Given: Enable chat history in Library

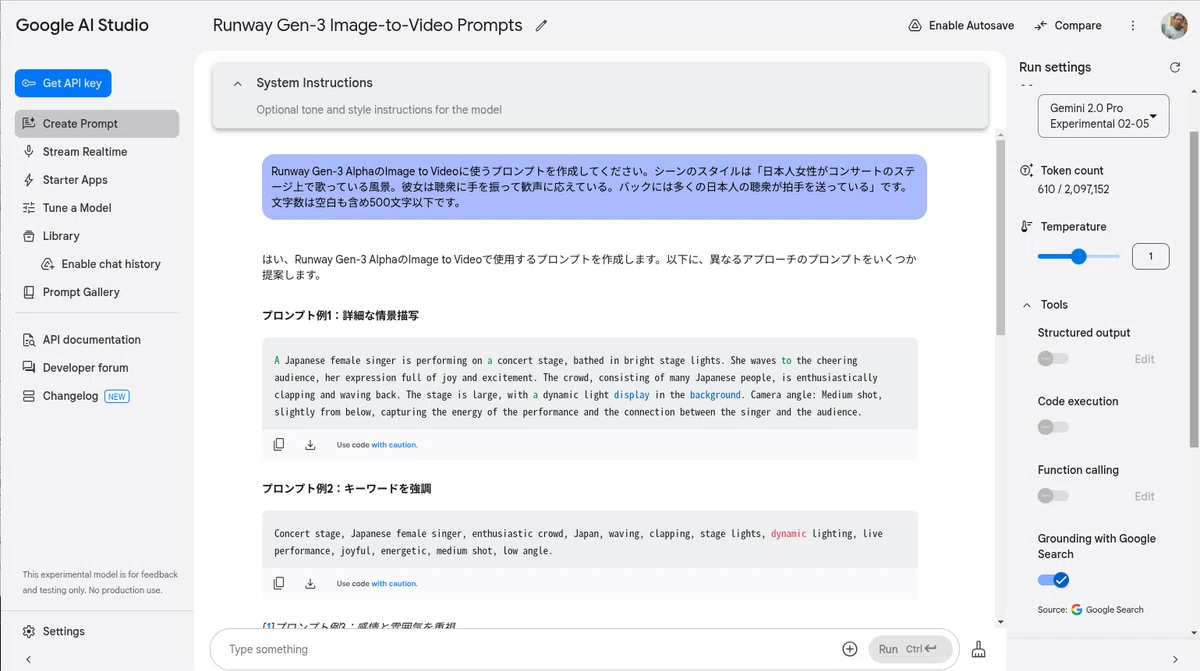Looking at the screenshot, I should pyautogui.click(x=100, y=264).
